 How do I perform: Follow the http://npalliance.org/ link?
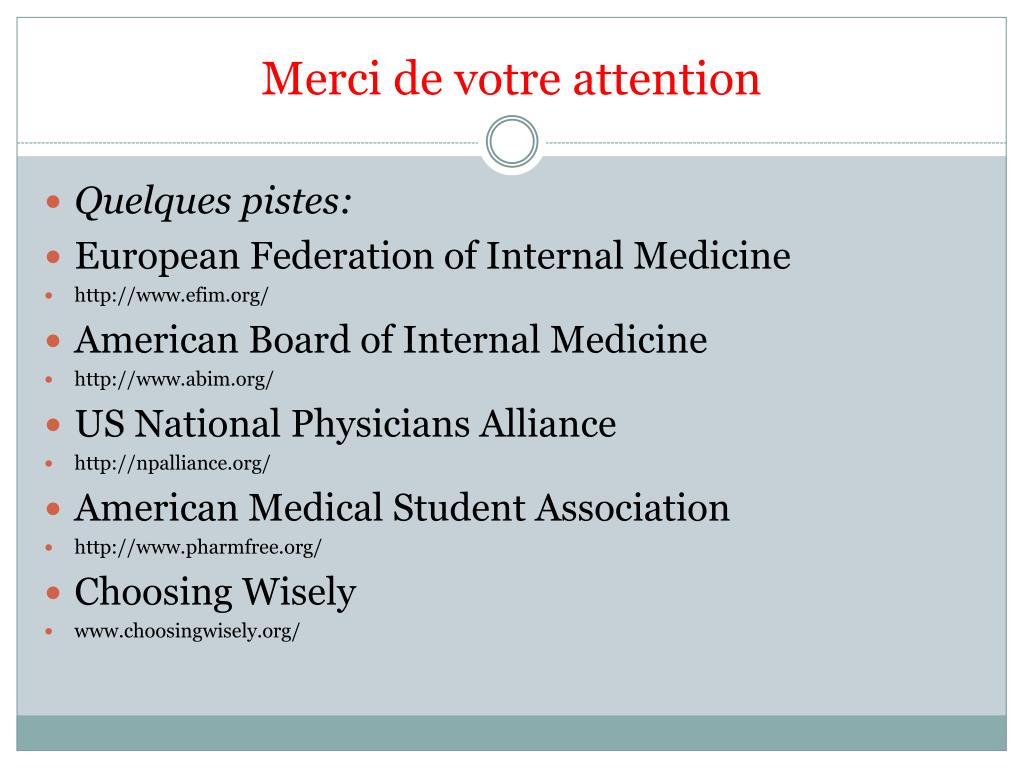tap(172, 464)
